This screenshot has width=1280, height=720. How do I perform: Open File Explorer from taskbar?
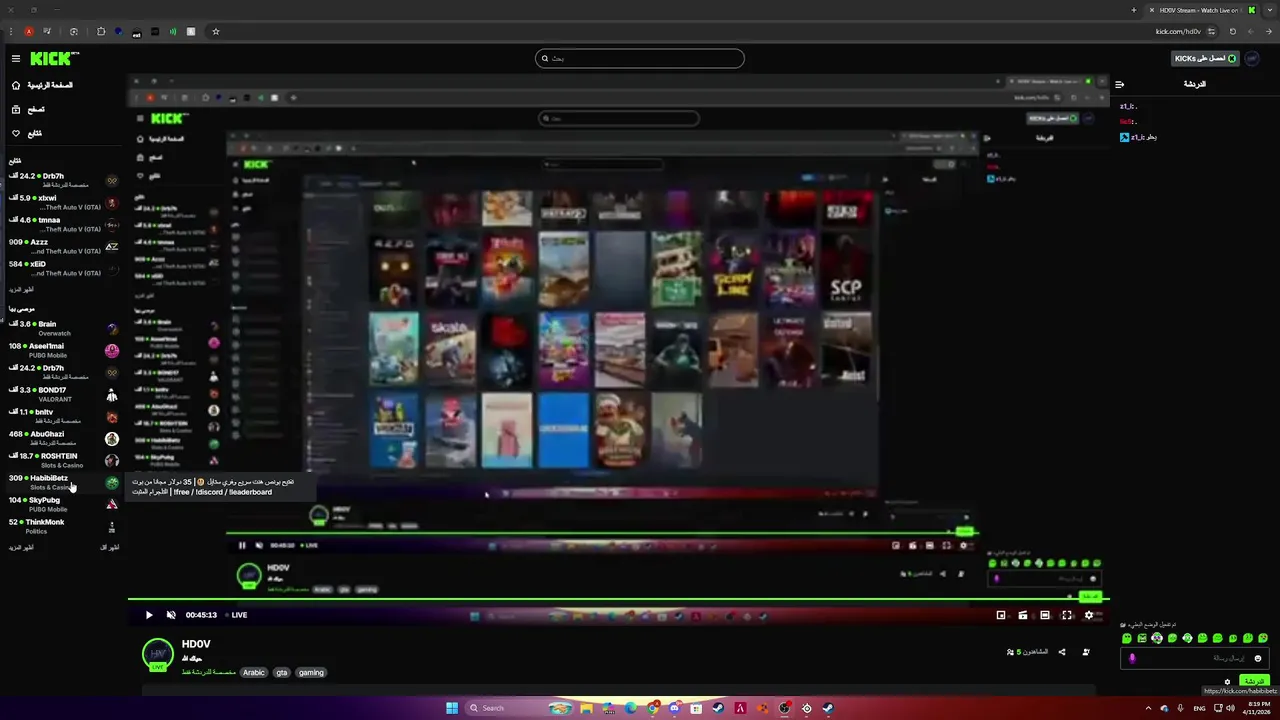(x=587, y=708)
